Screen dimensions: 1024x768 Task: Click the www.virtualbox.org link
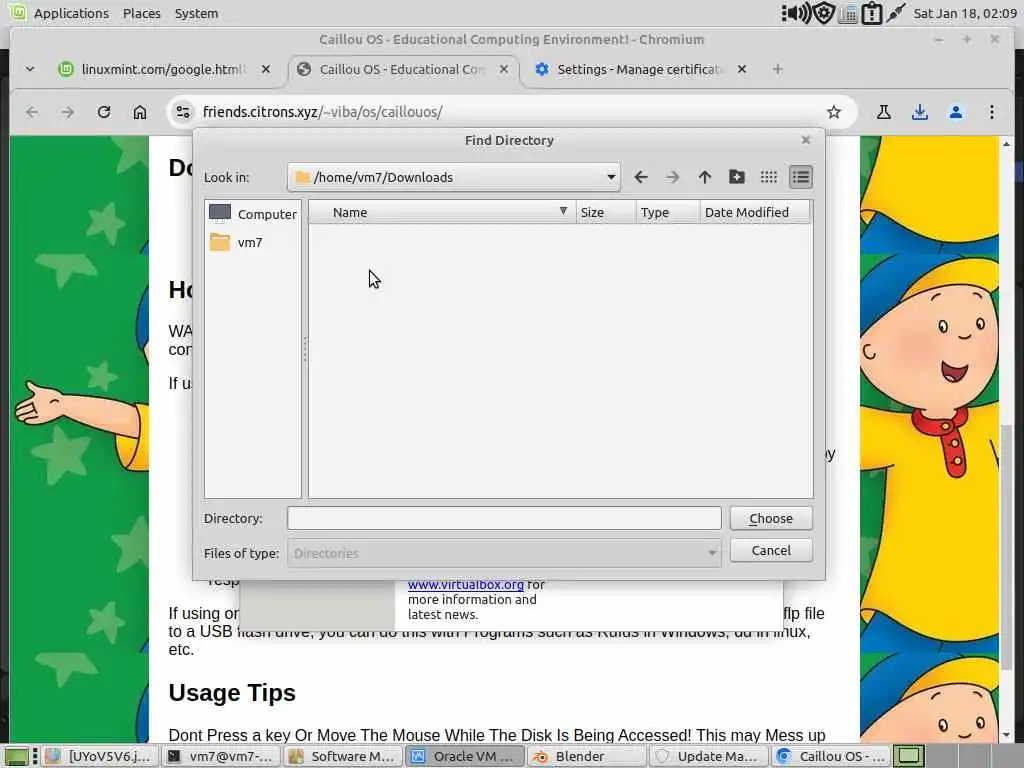click(x=466, y=584)
